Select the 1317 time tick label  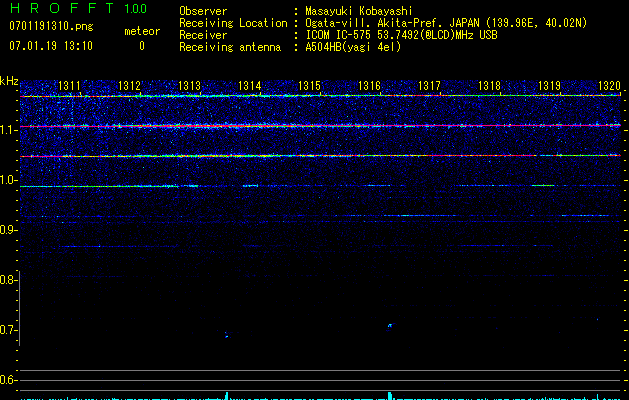click(429, 87)
